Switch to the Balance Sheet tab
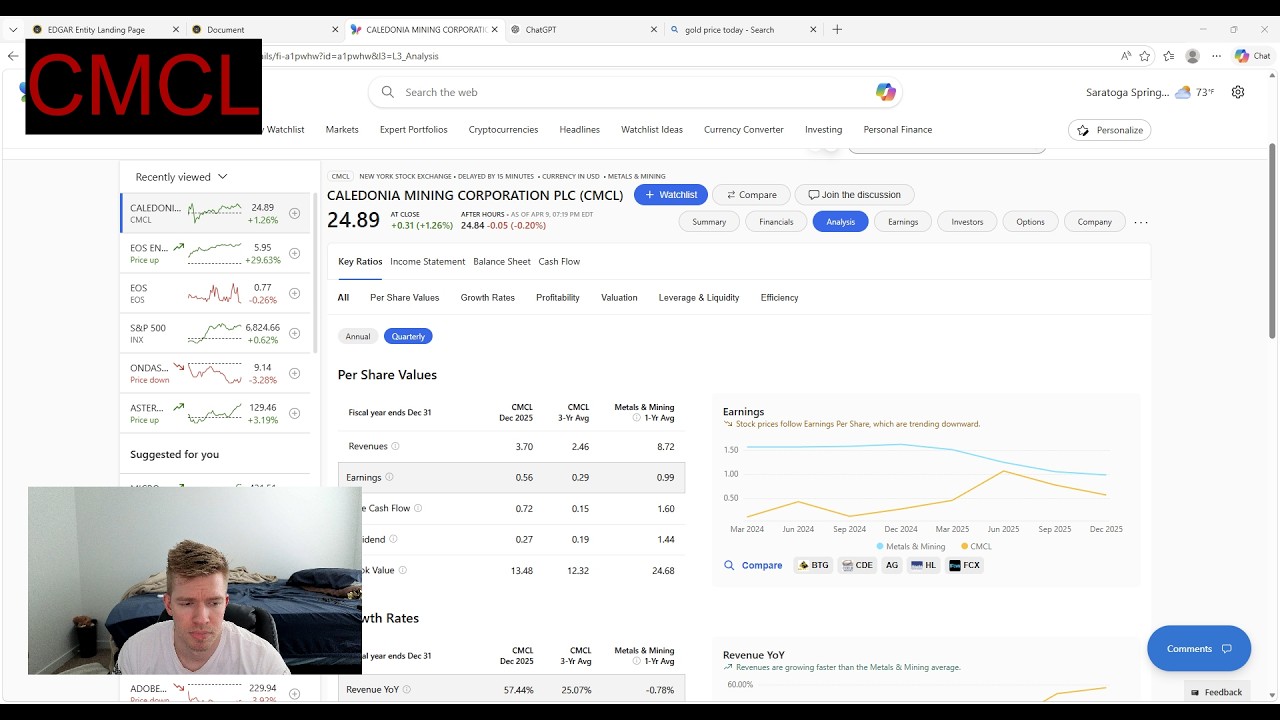The image size is (1280, 720). point(502,261)
